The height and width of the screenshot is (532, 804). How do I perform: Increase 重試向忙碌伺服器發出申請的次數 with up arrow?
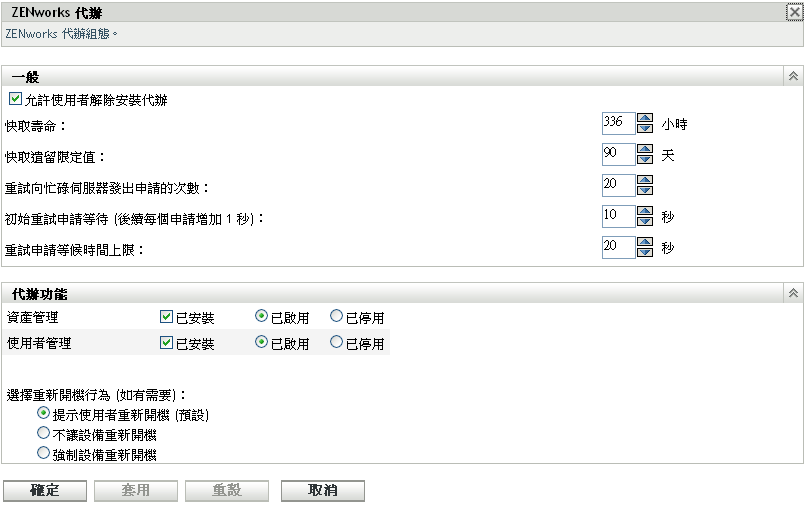click(x=645, y=180)
